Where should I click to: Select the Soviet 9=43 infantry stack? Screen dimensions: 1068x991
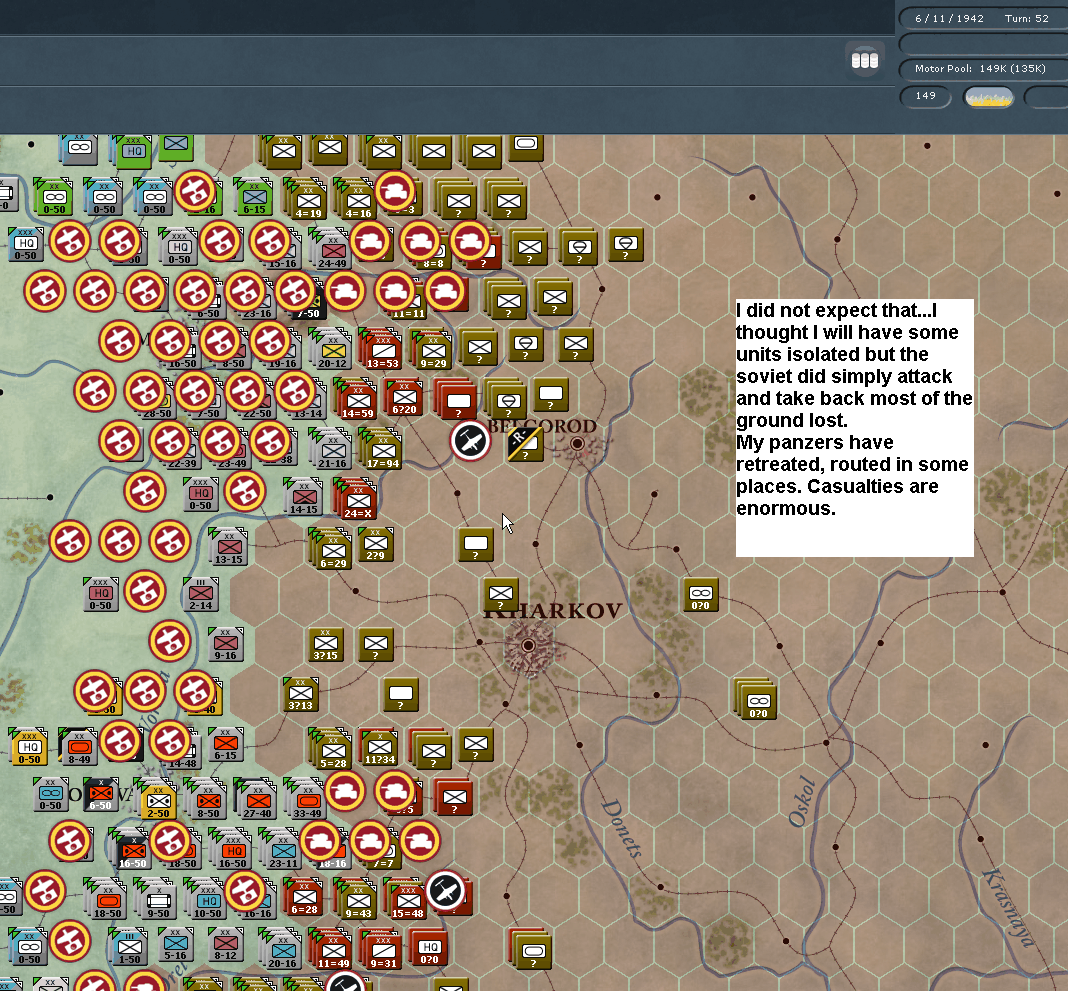tap(357, 900)
